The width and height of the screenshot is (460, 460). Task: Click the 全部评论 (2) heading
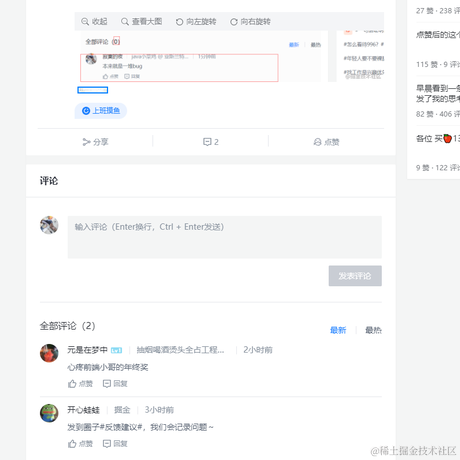(67, 326)
